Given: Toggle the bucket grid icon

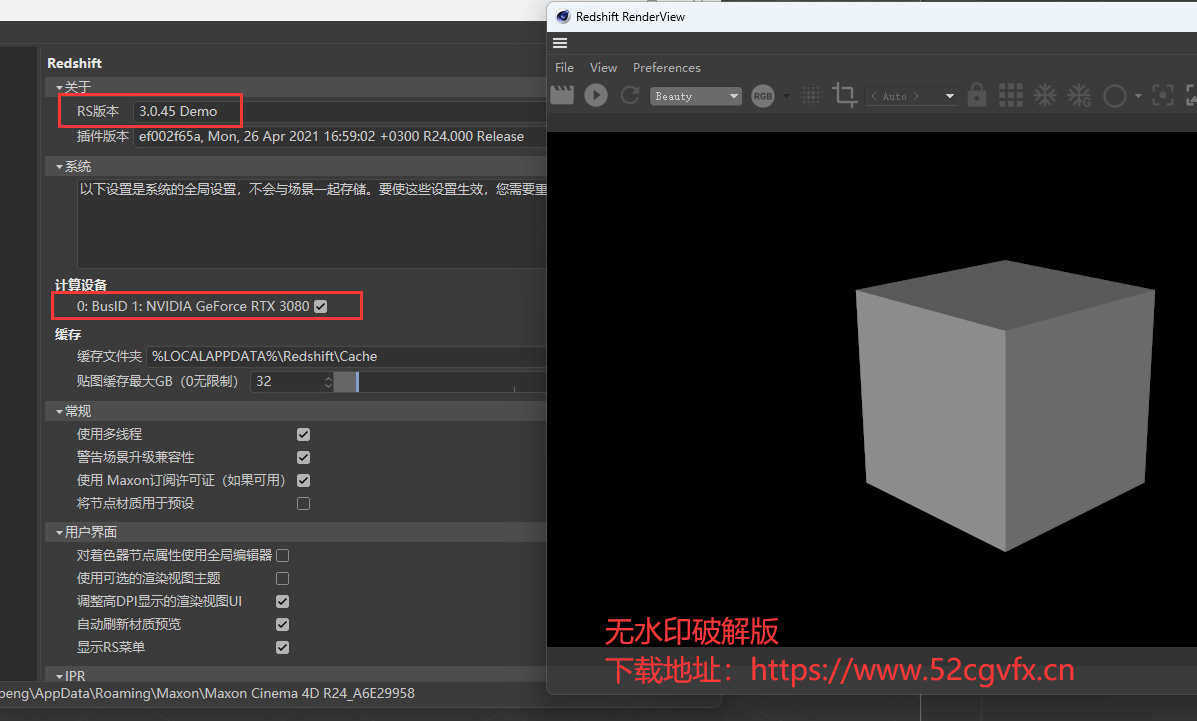Looking at the screenshot, I should pyautogui.click(x=1011, y=95).
